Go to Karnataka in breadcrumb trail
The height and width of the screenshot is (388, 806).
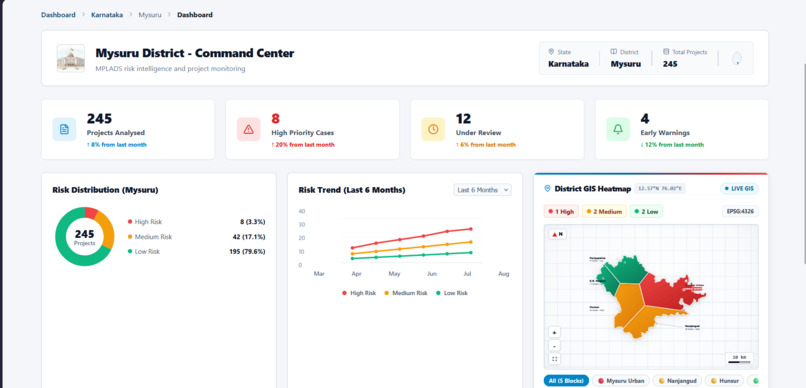pos(107,15)
